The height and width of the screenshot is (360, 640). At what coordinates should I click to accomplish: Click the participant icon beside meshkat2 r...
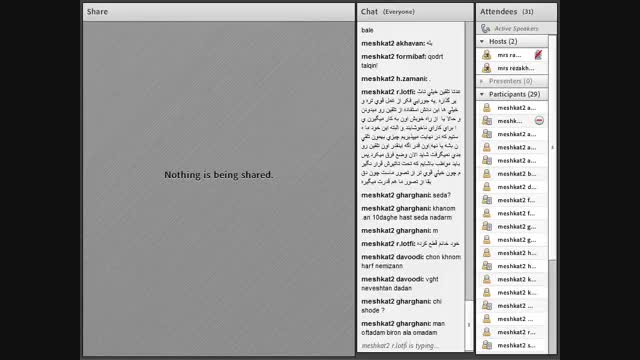487,332
